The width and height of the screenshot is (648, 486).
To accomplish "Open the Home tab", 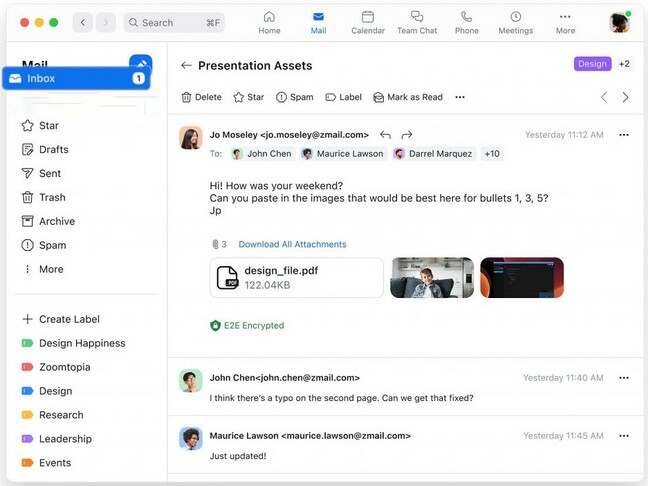I will (x=269, y=22).
